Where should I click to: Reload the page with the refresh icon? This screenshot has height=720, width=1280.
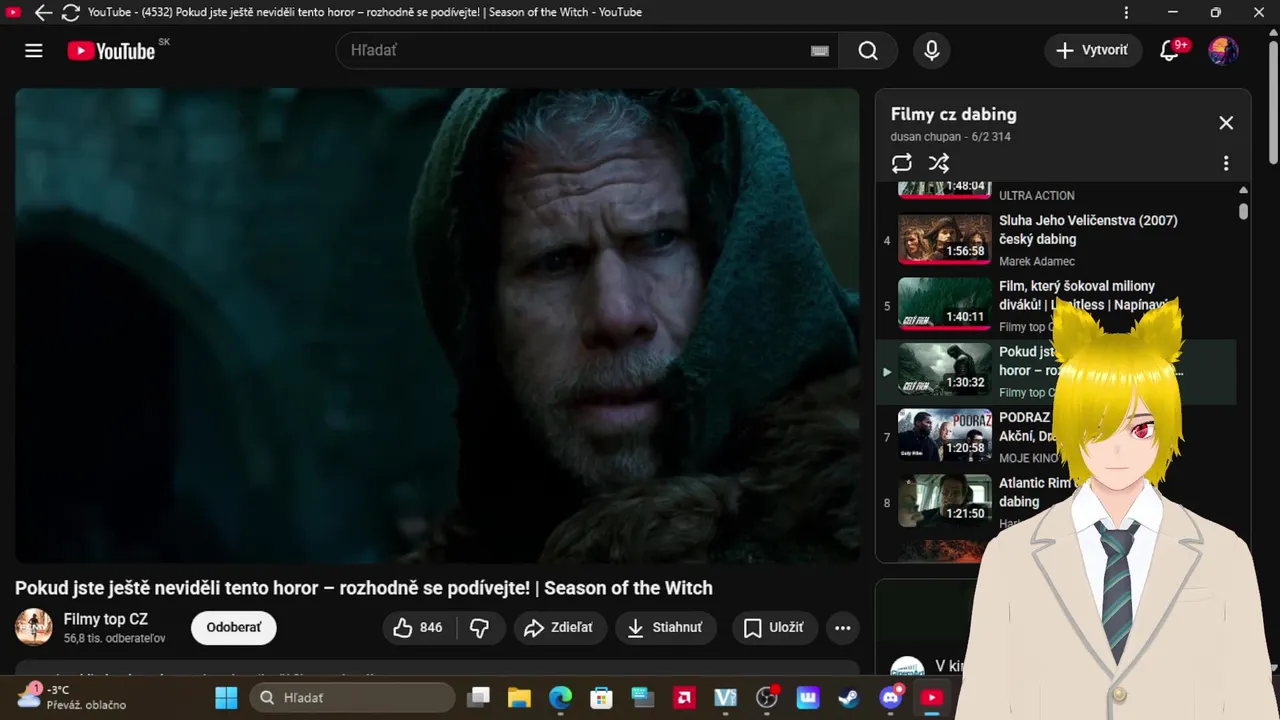tap(70, 13)
